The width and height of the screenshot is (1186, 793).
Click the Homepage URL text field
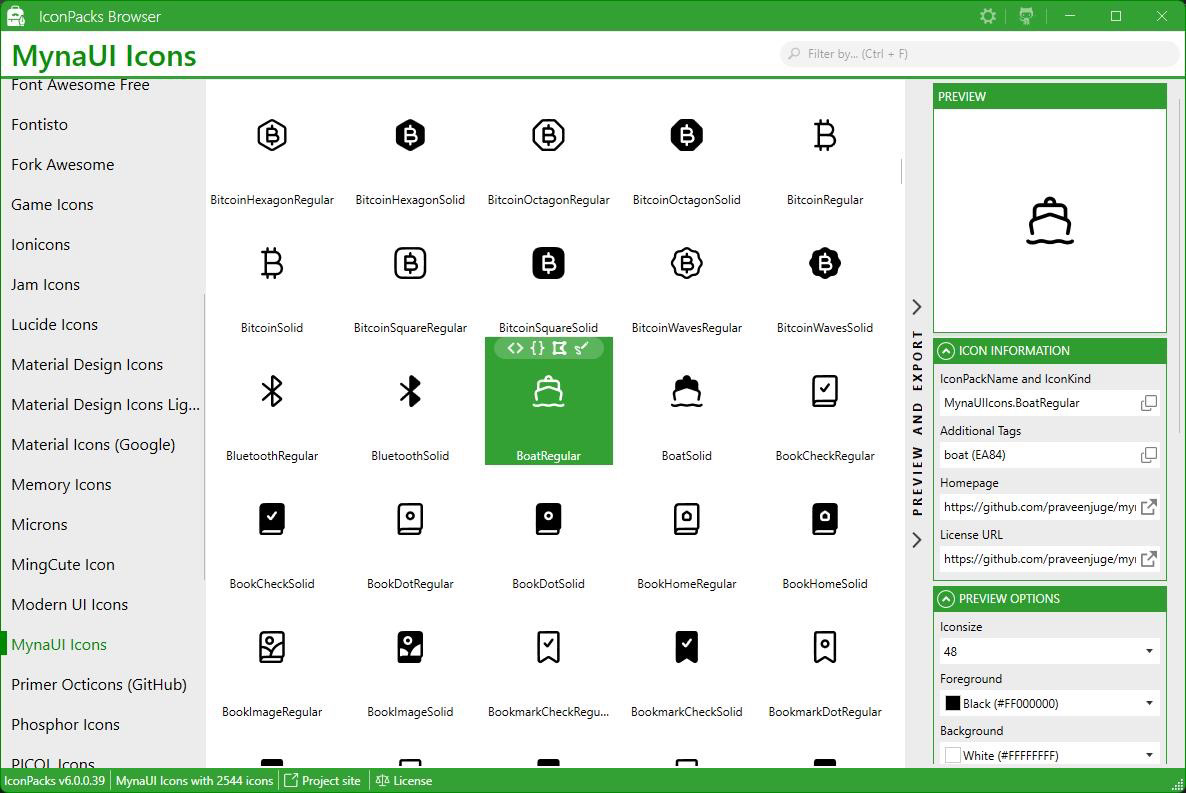click(x=1038, y=507)
